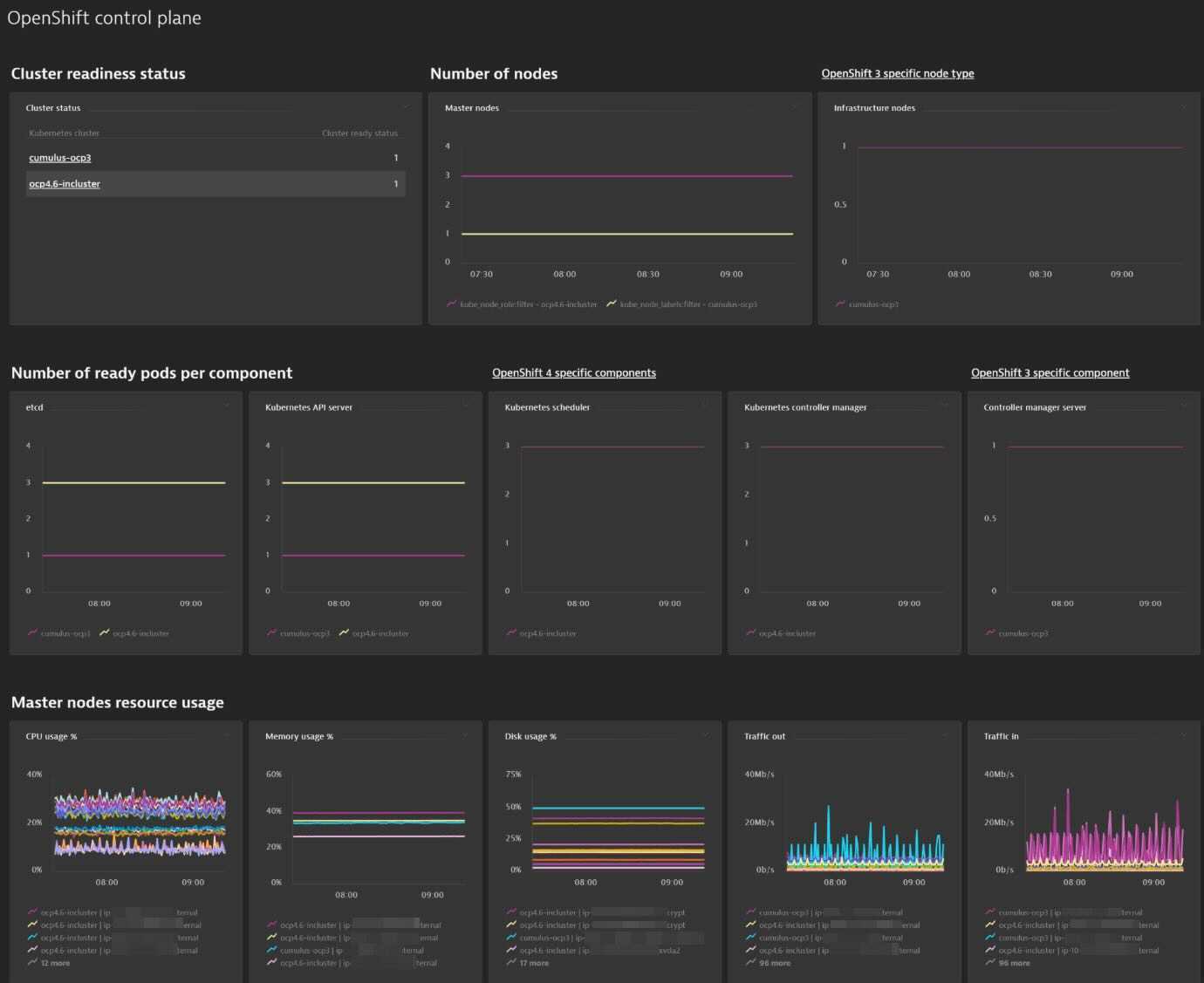Click the Traffic out tile title
This screenshot has width=1204, height=983.
(x=764, y=736)
